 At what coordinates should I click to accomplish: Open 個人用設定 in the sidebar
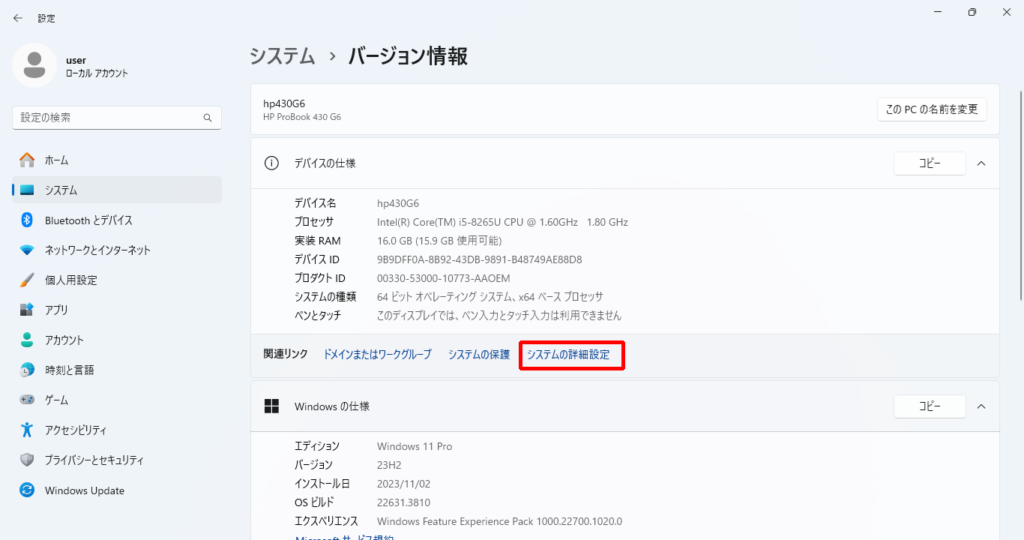(x=117, y=280)
